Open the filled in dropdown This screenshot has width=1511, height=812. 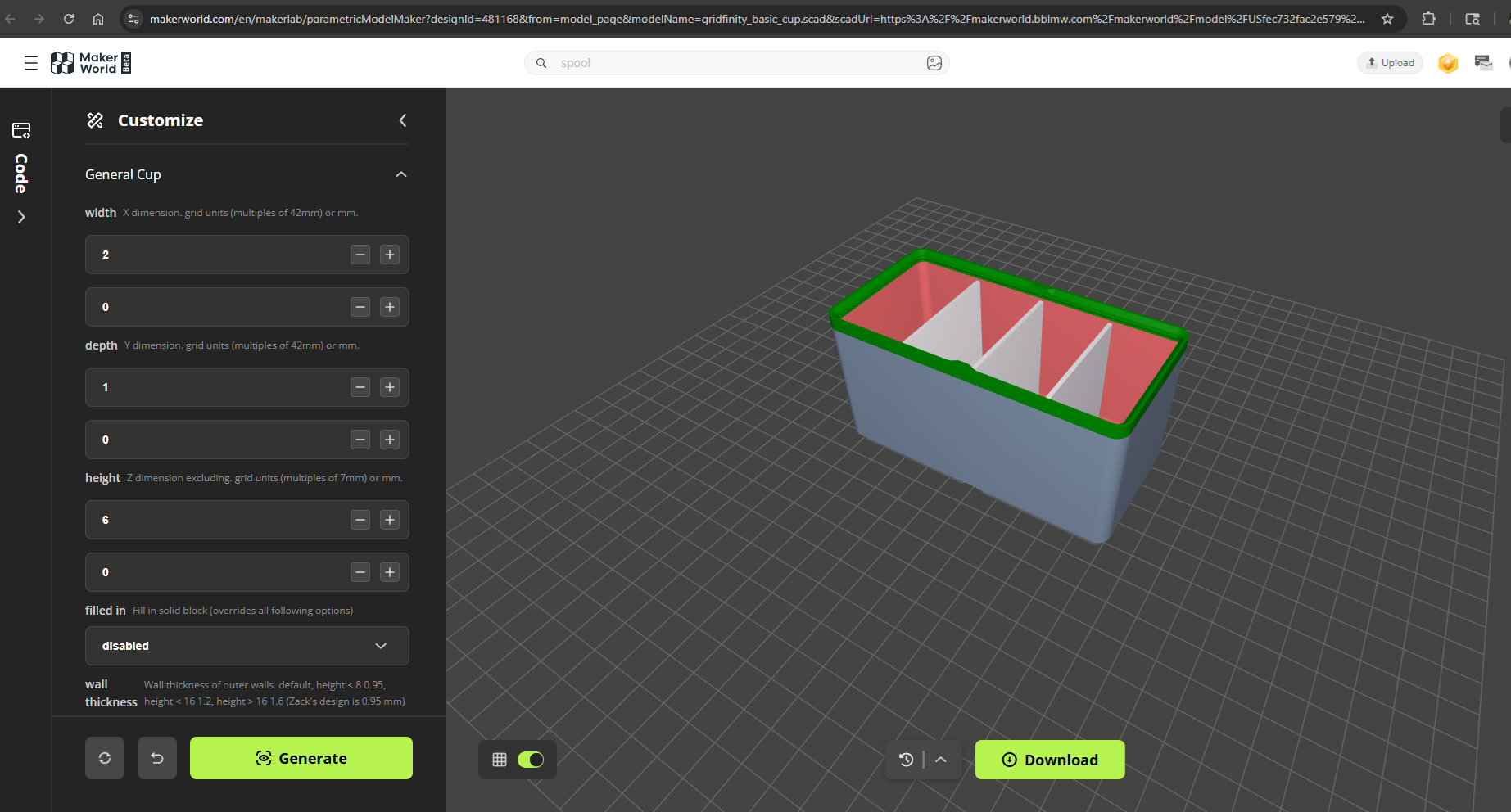pos(247,646)
